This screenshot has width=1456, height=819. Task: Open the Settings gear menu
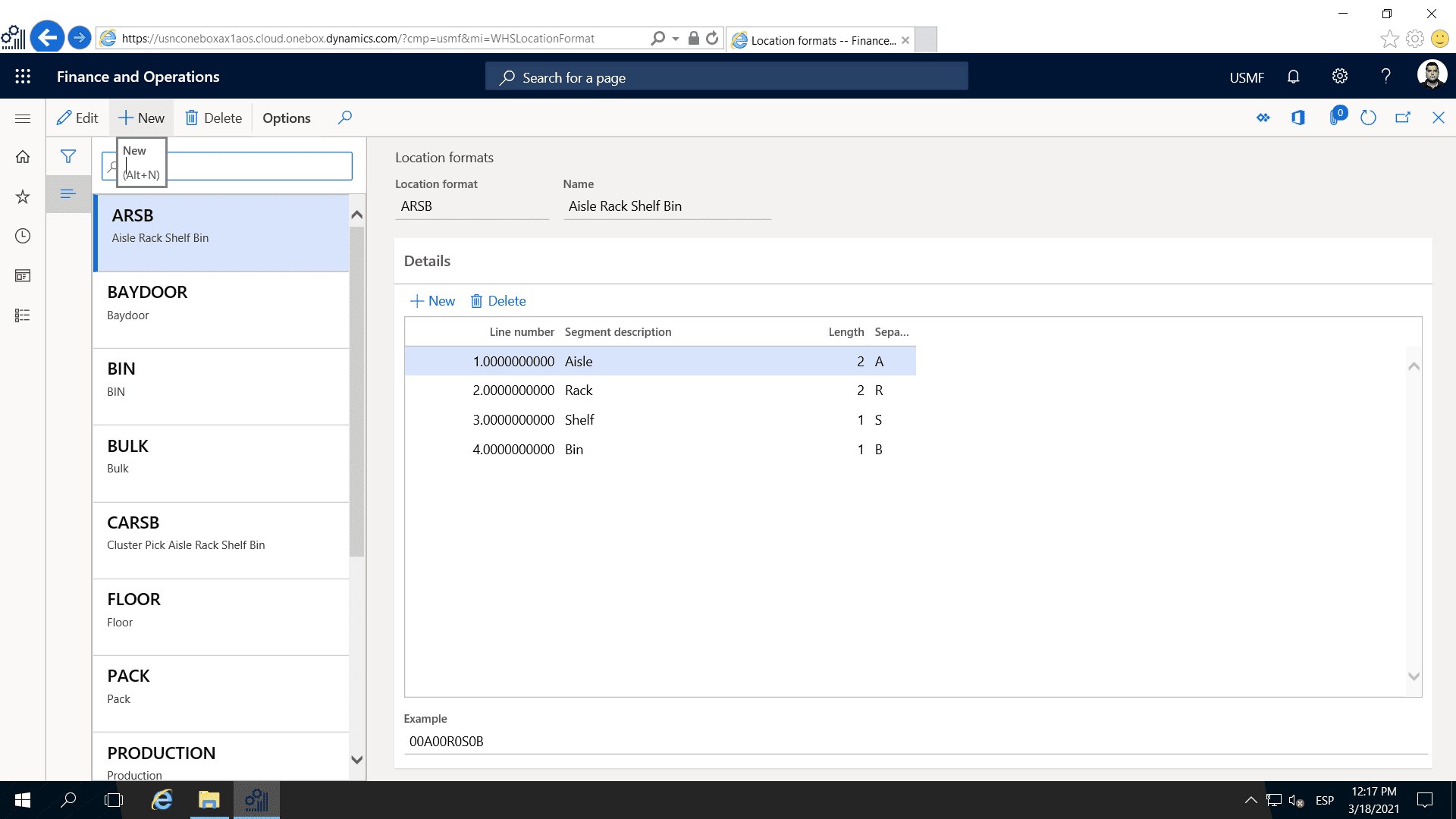coord(1339,76)
